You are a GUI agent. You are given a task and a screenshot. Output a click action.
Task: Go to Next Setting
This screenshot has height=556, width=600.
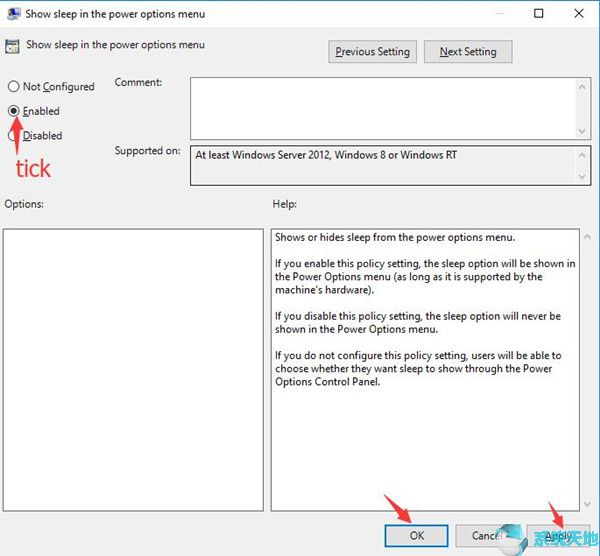468,52
